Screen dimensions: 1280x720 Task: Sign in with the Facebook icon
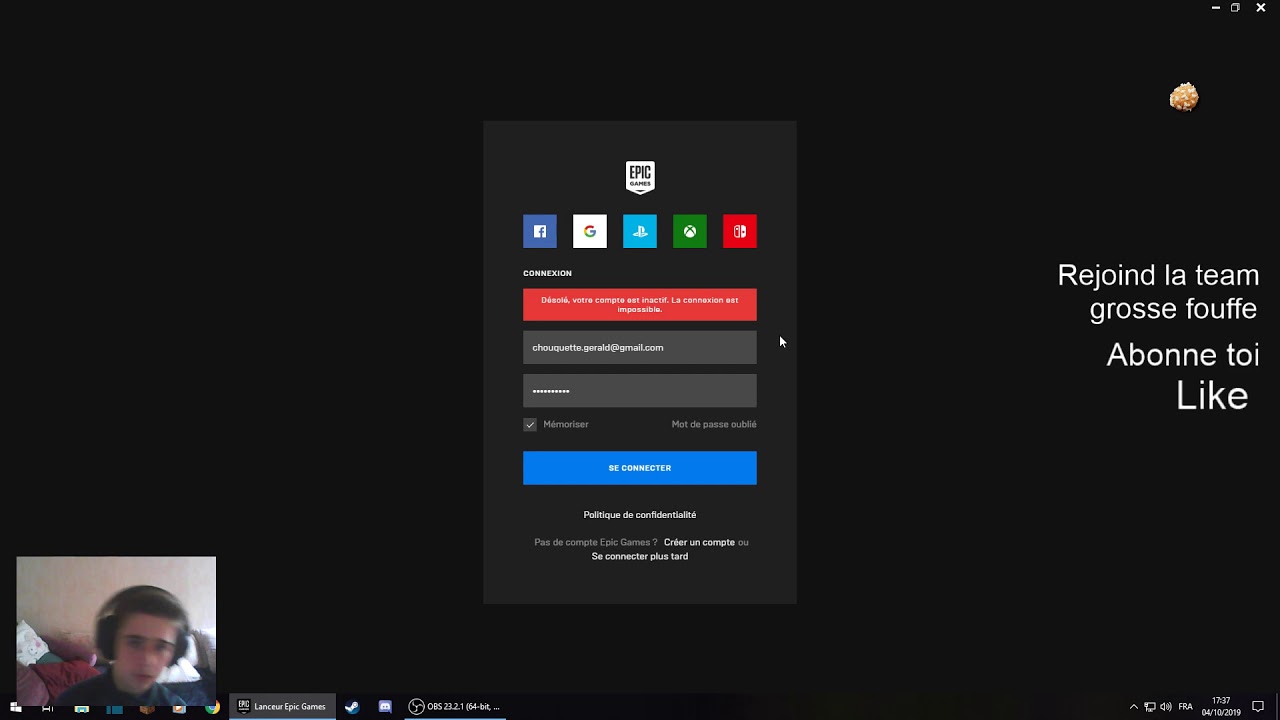coord(540,231)
